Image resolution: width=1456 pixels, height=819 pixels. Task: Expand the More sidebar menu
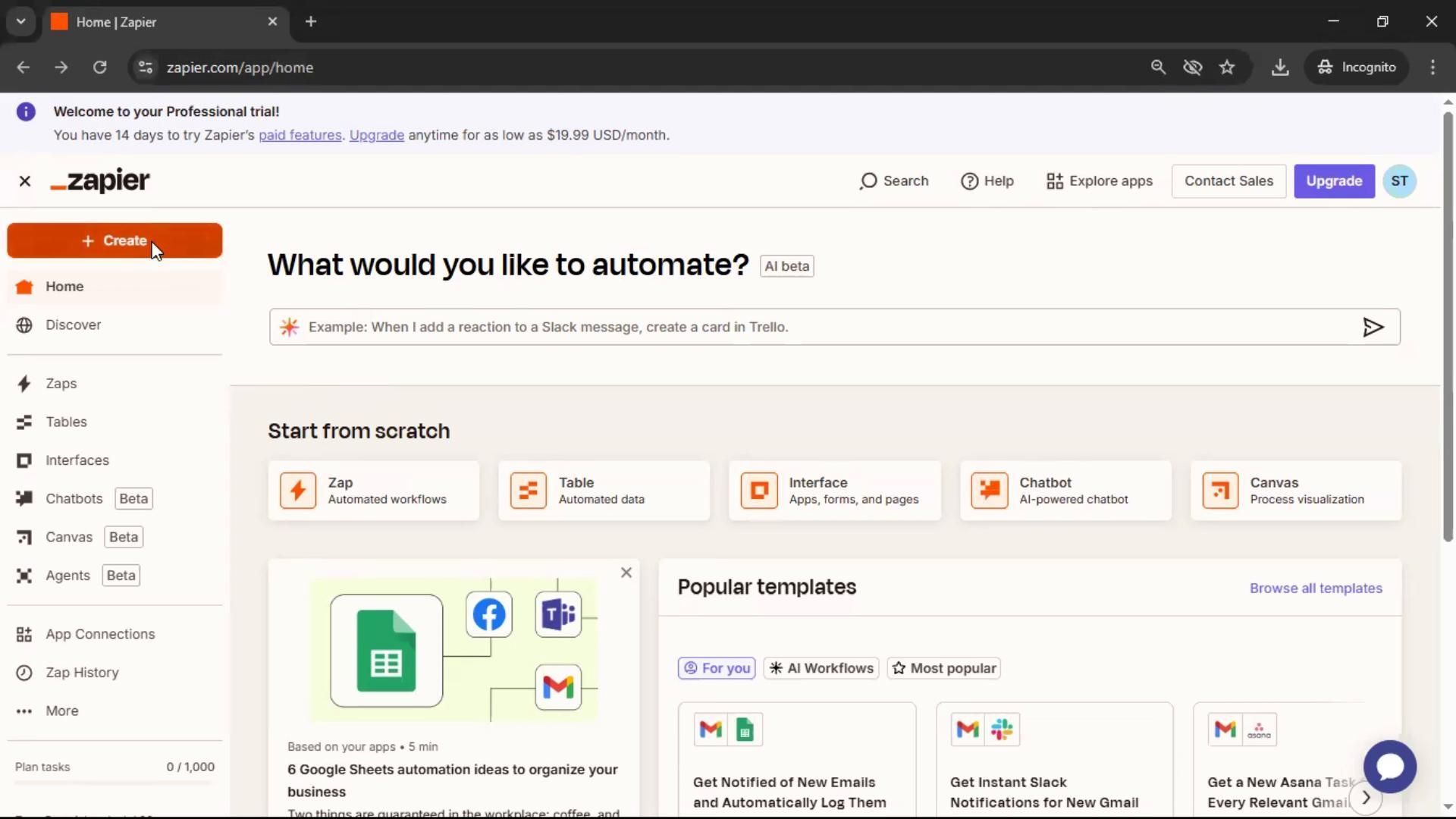61,711
